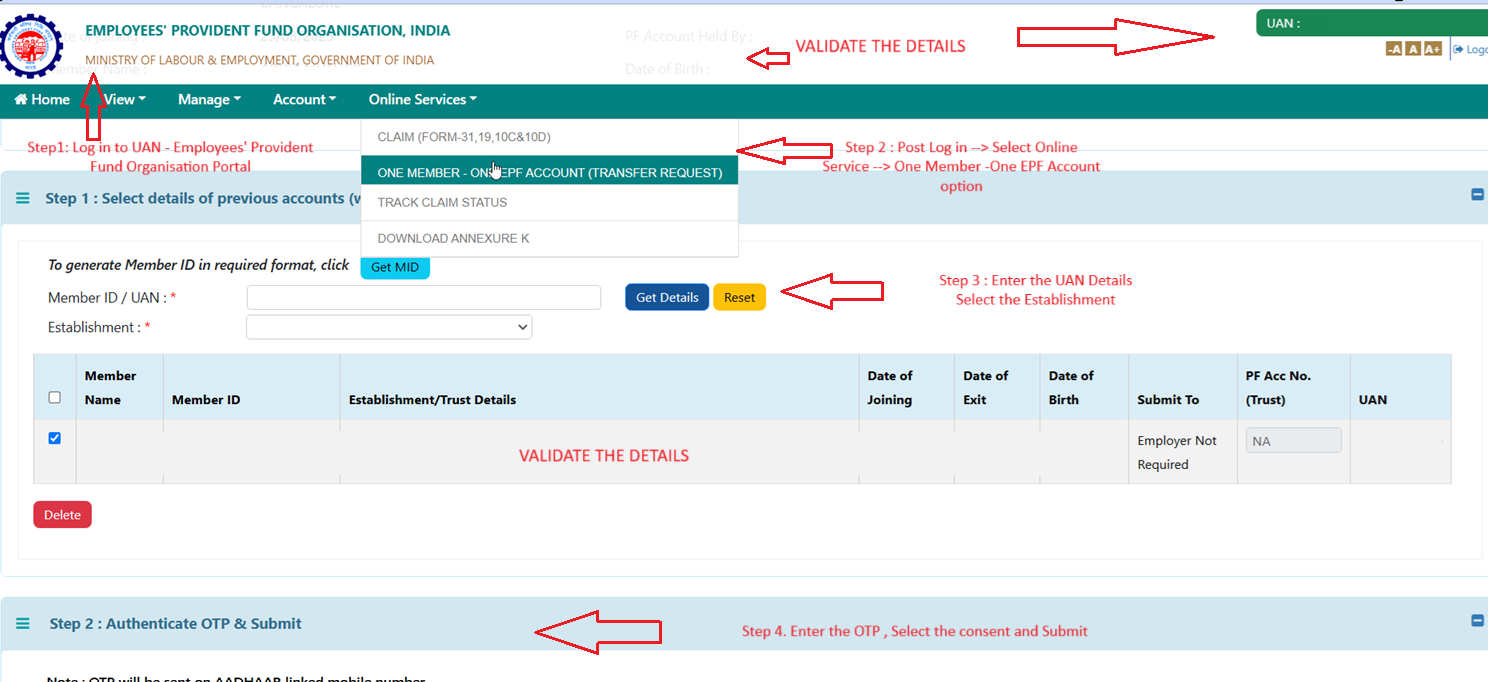This screenshot has height=682, width=1488.
Task: Go to Home in navigation bar
Action: point(42,100)
